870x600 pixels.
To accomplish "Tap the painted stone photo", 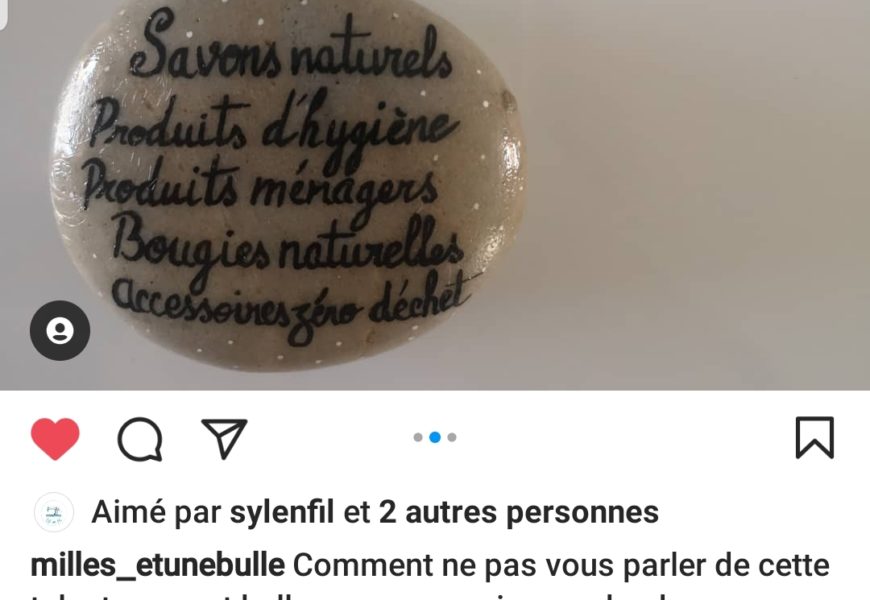I will point(289,183).
